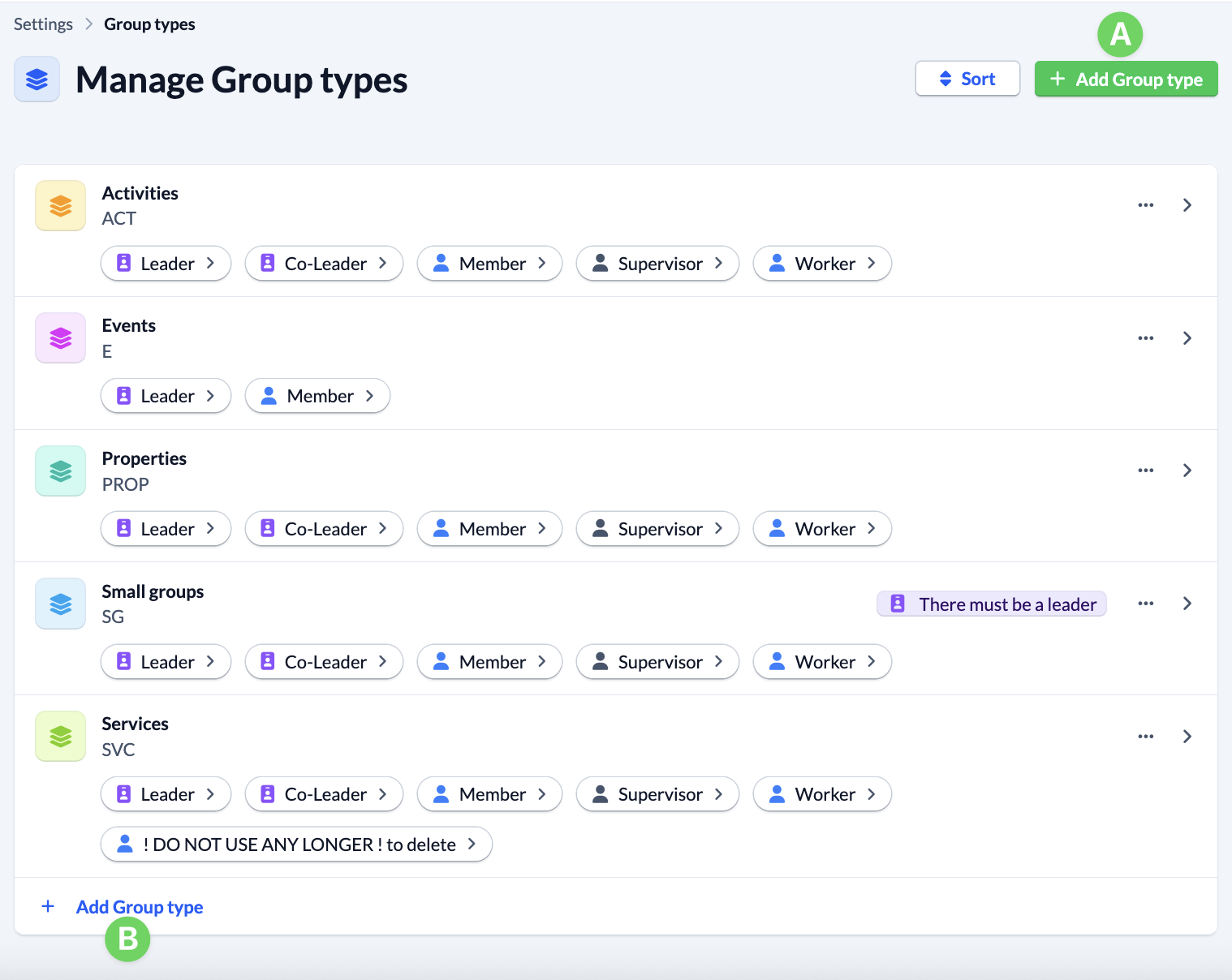The image size is (1232, 980).
Task: Click the Manage Group types header icon
Action: click(37, 80)
